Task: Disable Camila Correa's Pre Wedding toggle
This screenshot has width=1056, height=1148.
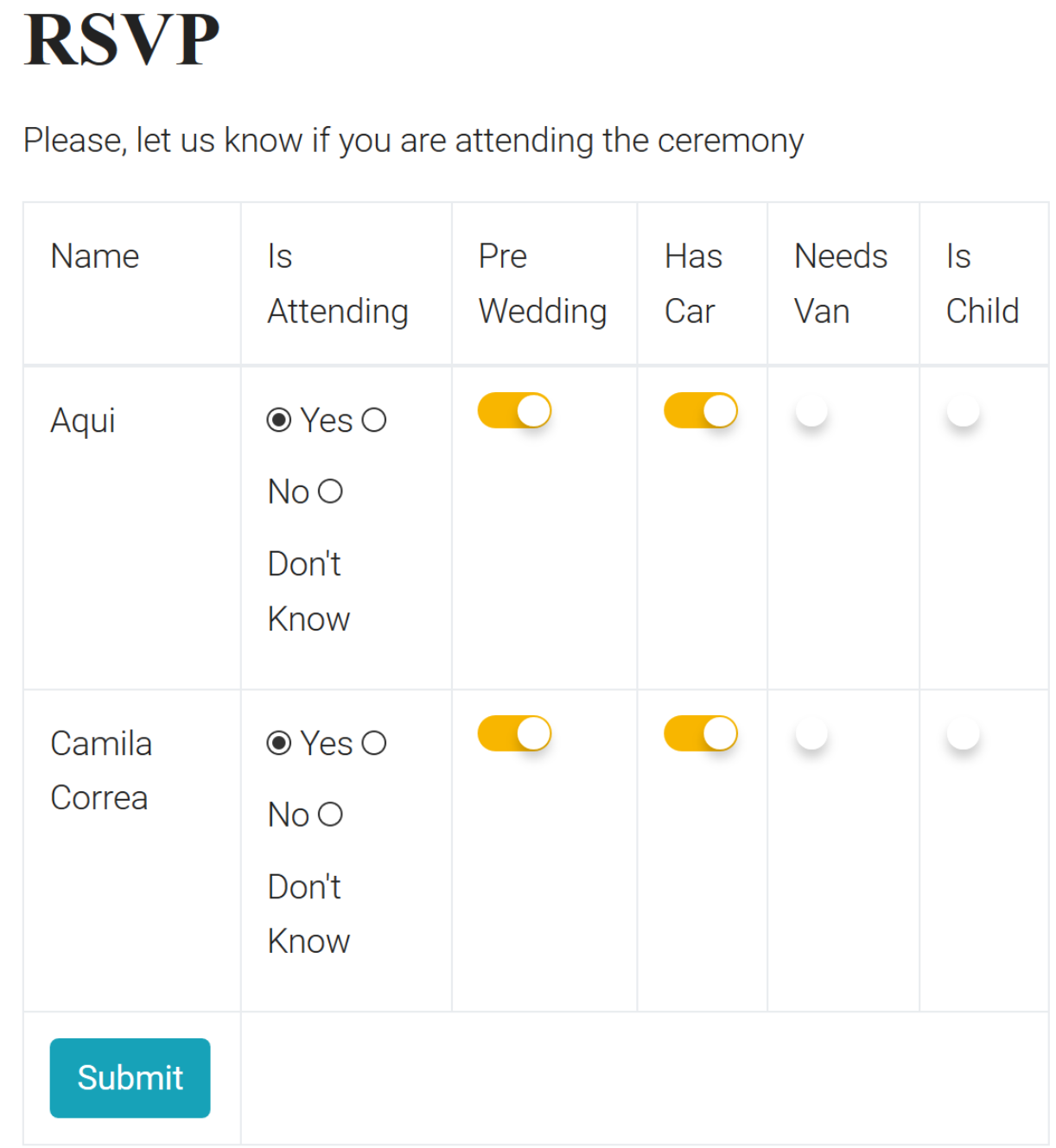Action: pos(515,732)
